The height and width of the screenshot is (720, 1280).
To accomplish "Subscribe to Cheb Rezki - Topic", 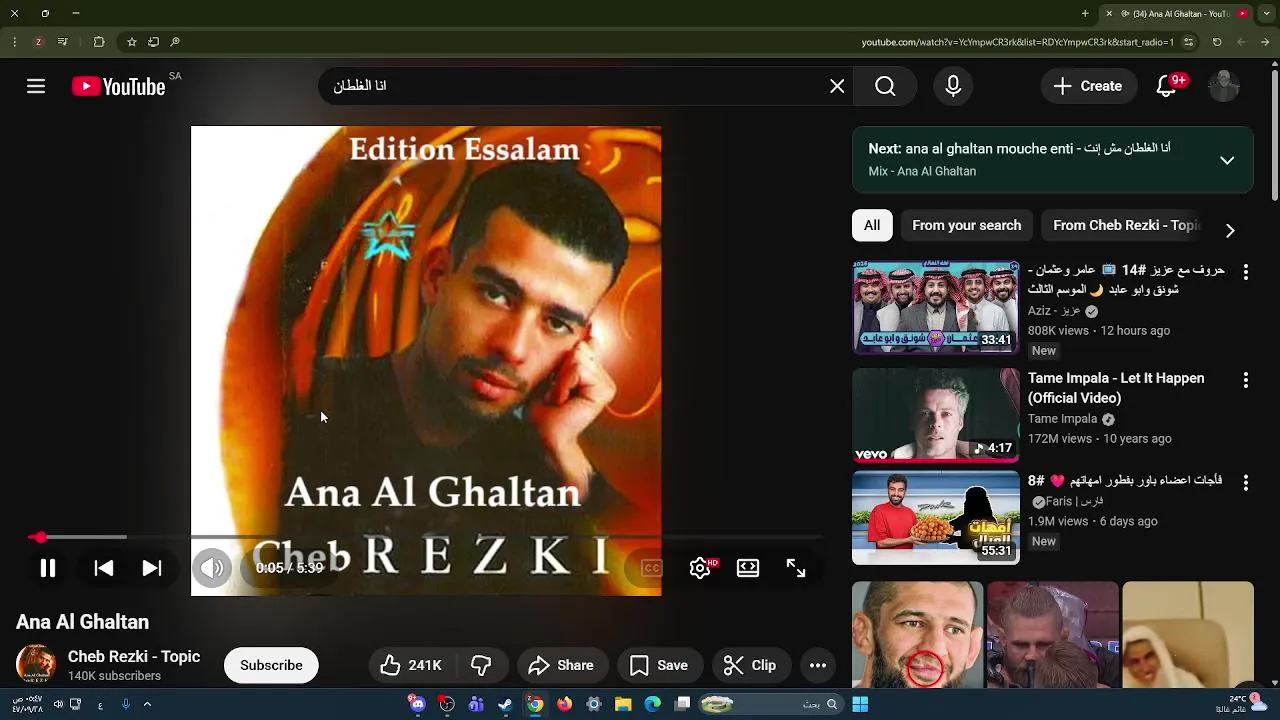I will [x=271, y=665].
